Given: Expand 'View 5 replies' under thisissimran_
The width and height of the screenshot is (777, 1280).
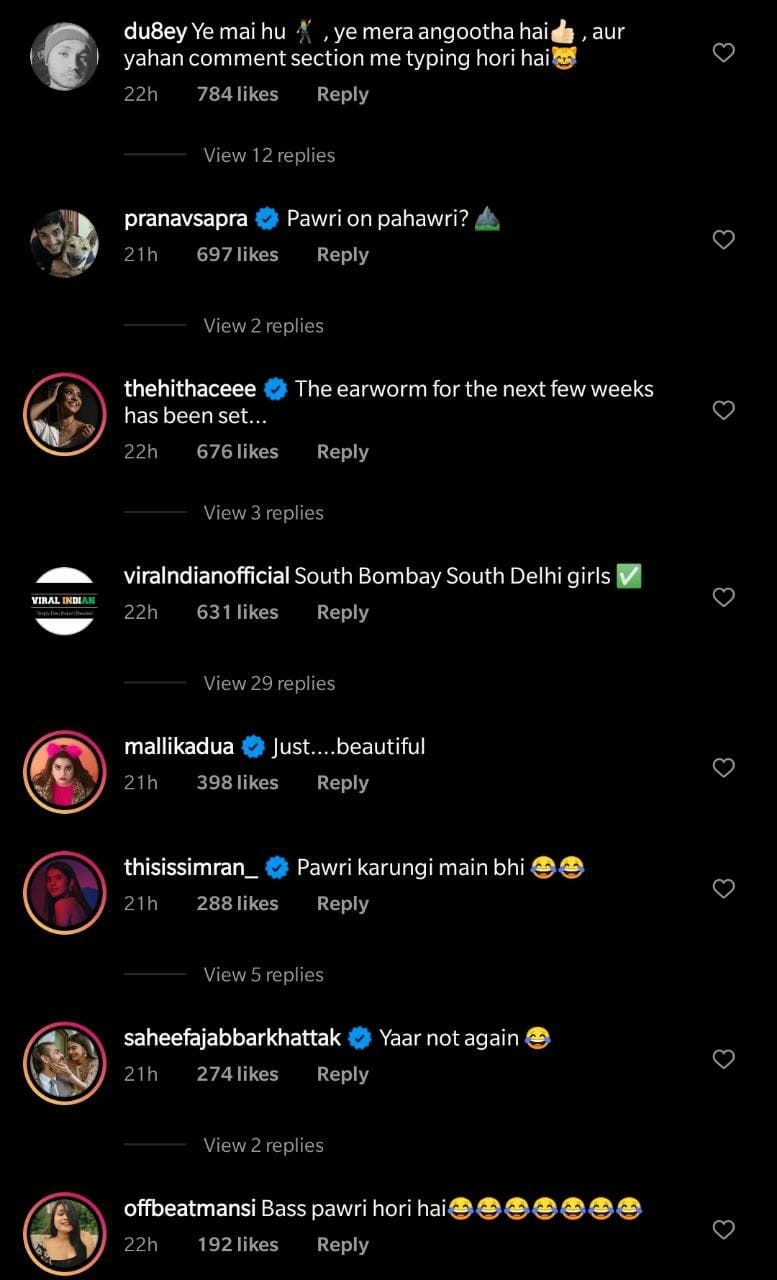Looking at the screenshot, I should tap(263, 974).
